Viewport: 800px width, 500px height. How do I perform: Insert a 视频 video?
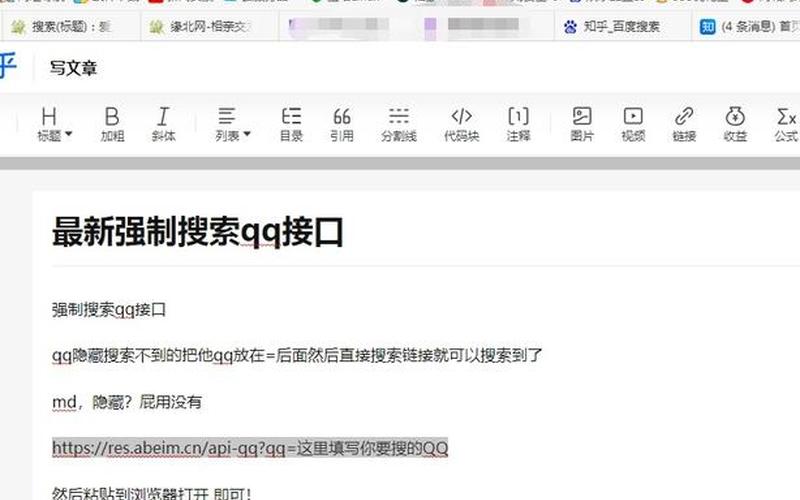point(633,124)
